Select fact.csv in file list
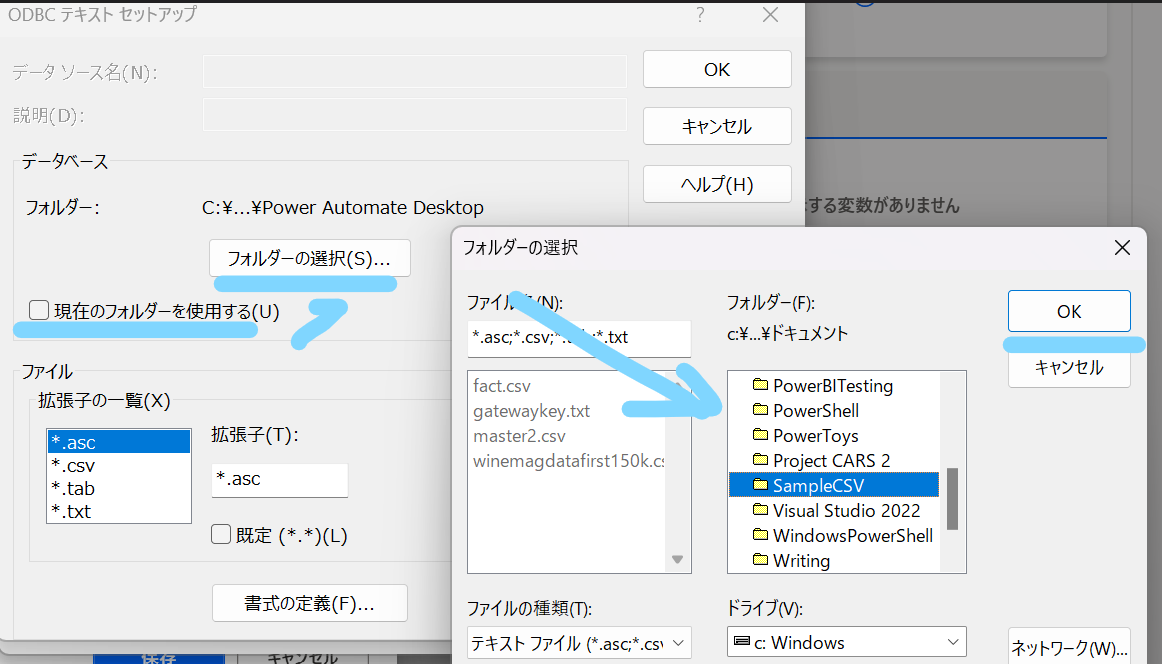The height and width of the screenshot is (664, 1162). tap(502, 386)
